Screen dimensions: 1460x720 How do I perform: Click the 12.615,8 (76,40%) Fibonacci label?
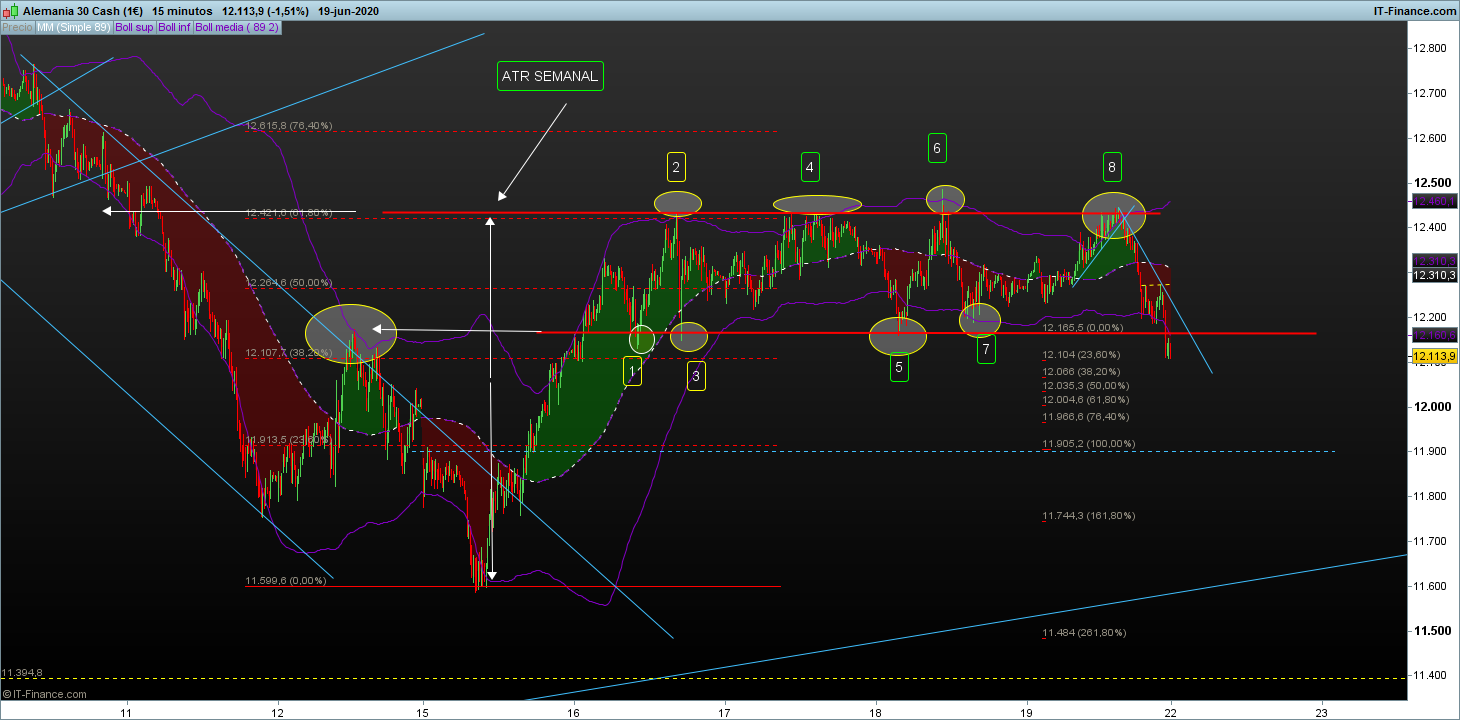click(x=288, y=126)
